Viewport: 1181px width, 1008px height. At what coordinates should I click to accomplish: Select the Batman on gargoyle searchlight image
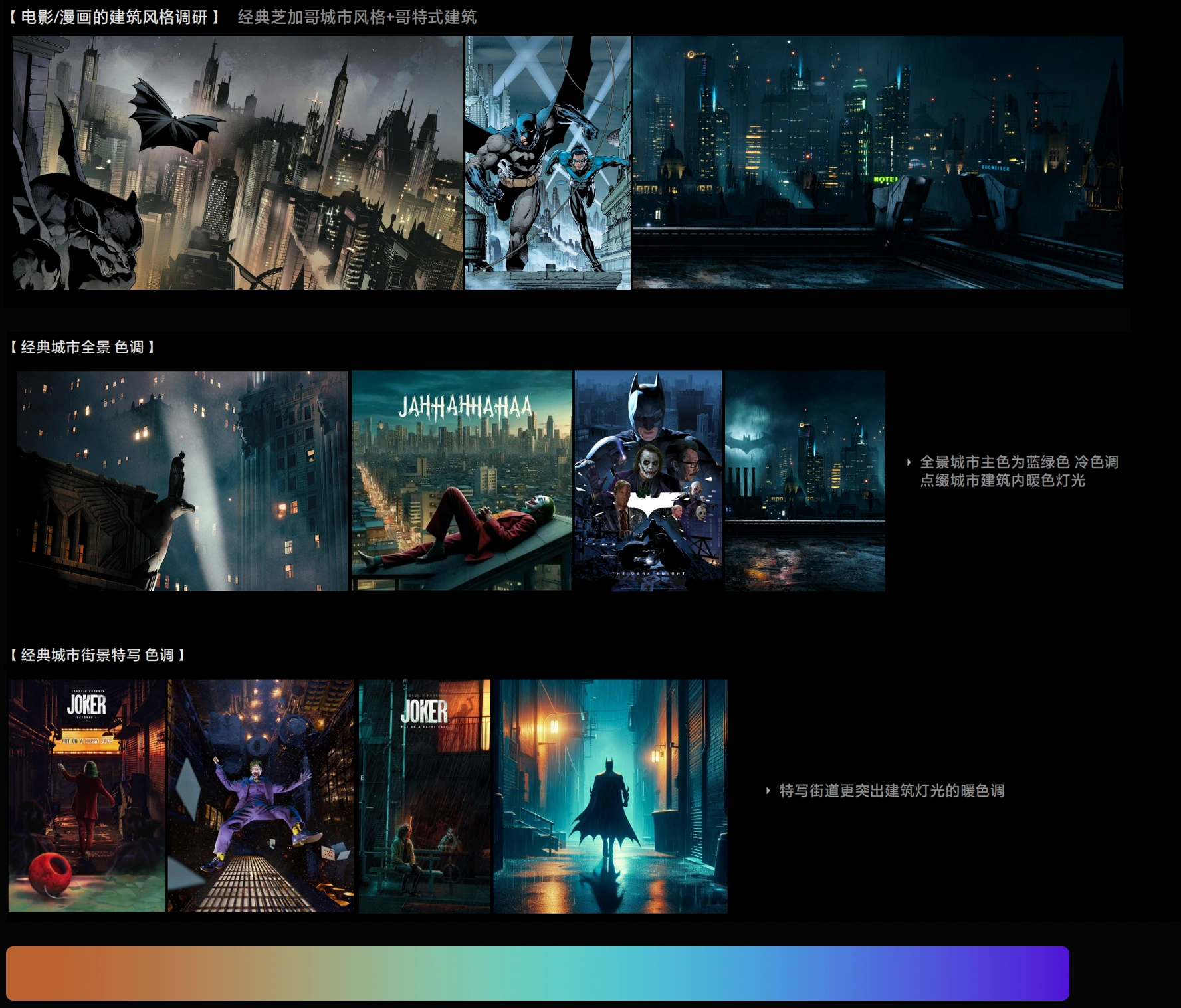(x=182, y=481)
